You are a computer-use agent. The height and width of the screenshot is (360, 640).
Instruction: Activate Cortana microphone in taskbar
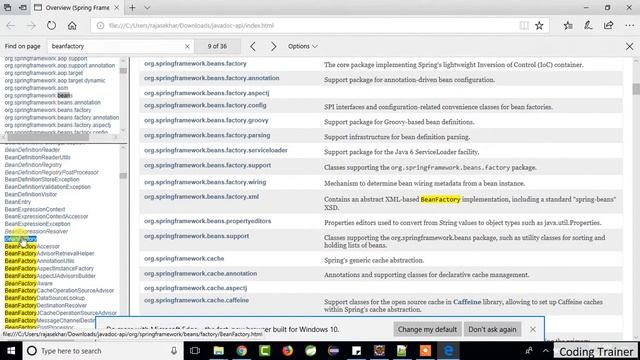coord(174,351)
